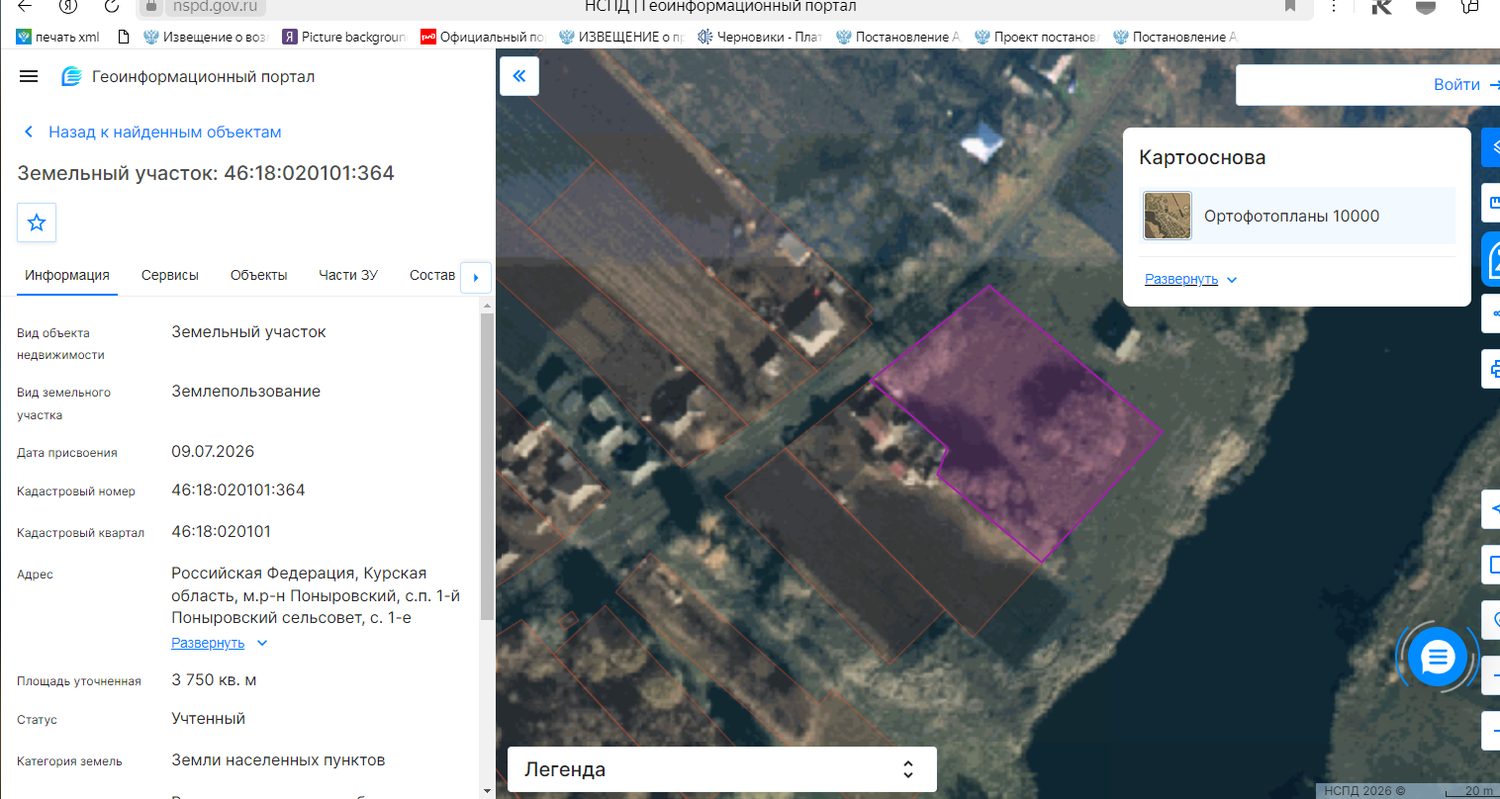Open the Проект постанов bookmark
Viewport: 1500px width, 799px height.
pyautogui.click(x=1035, y=37)
